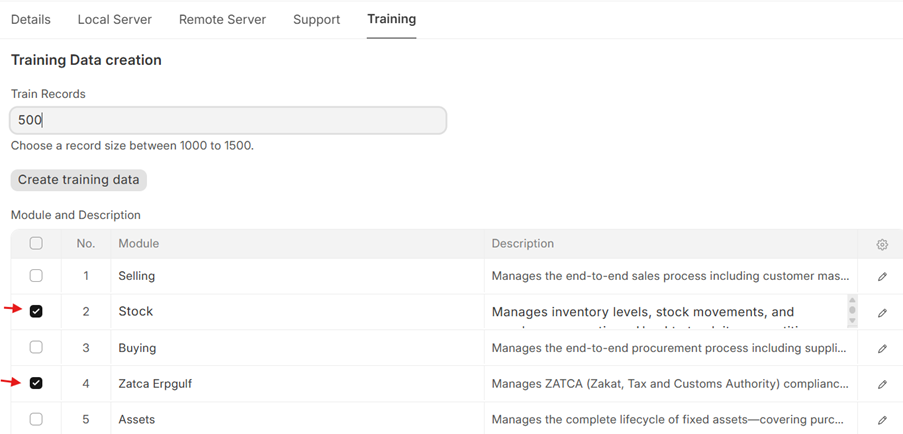Uncheck the Zatca Erpgulf checkbox
903x434 pixels.
point(36,383)
